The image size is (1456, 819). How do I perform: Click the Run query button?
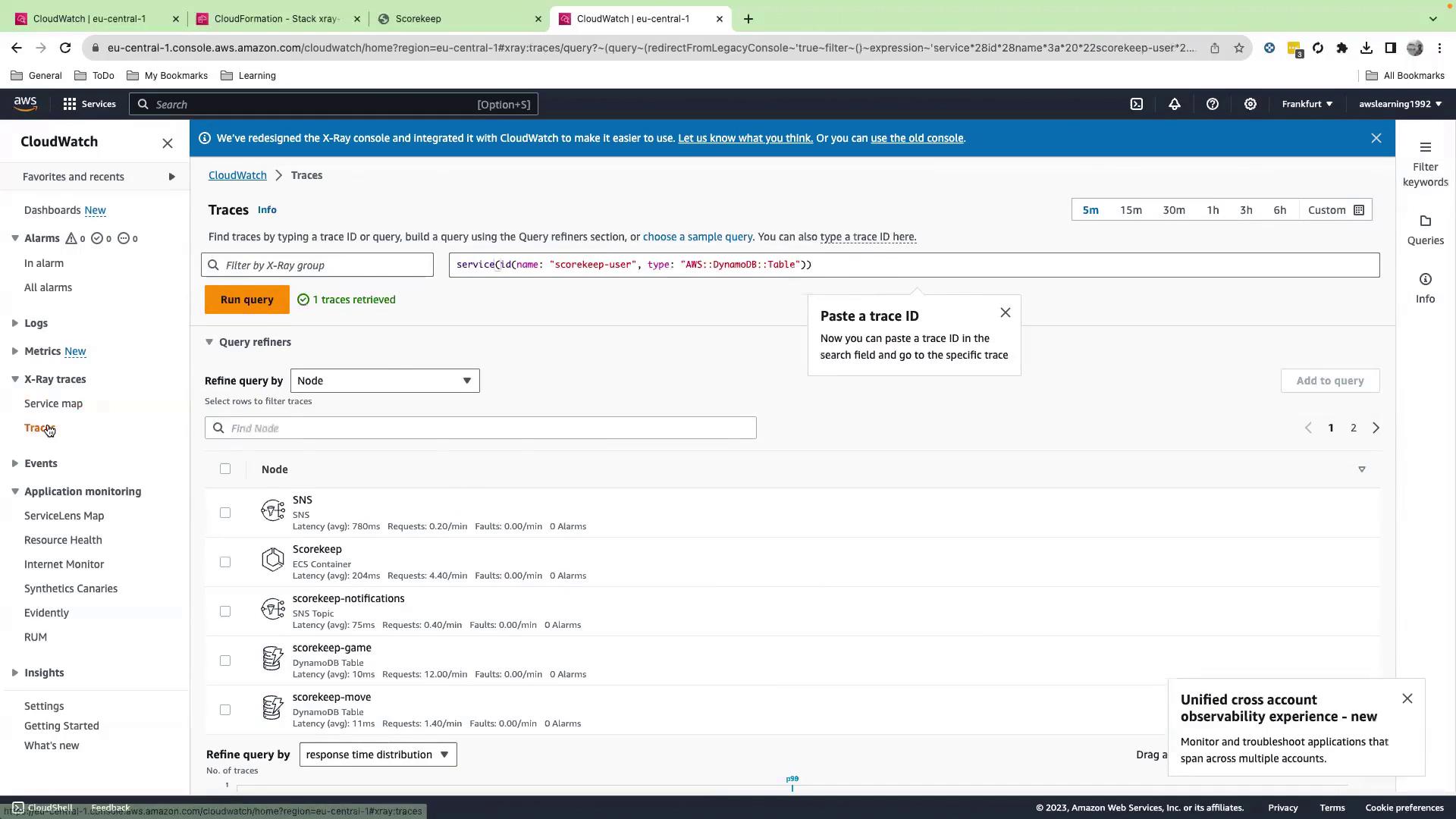click(246, 300)
